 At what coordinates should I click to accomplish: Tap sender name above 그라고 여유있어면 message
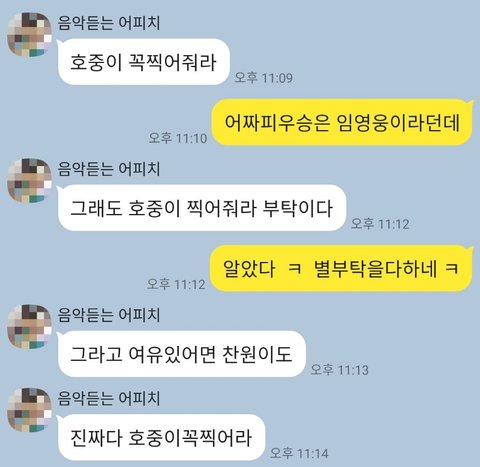point(109,315)
